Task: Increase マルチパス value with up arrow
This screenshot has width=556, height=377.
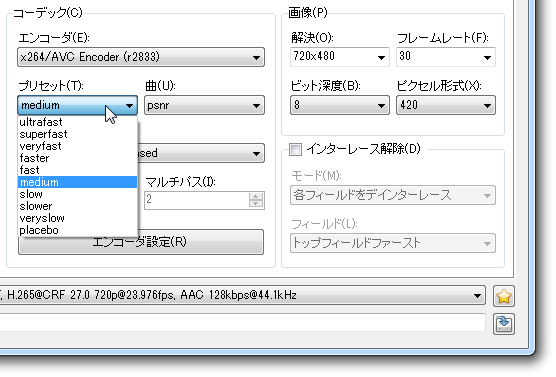Action: 256,196
